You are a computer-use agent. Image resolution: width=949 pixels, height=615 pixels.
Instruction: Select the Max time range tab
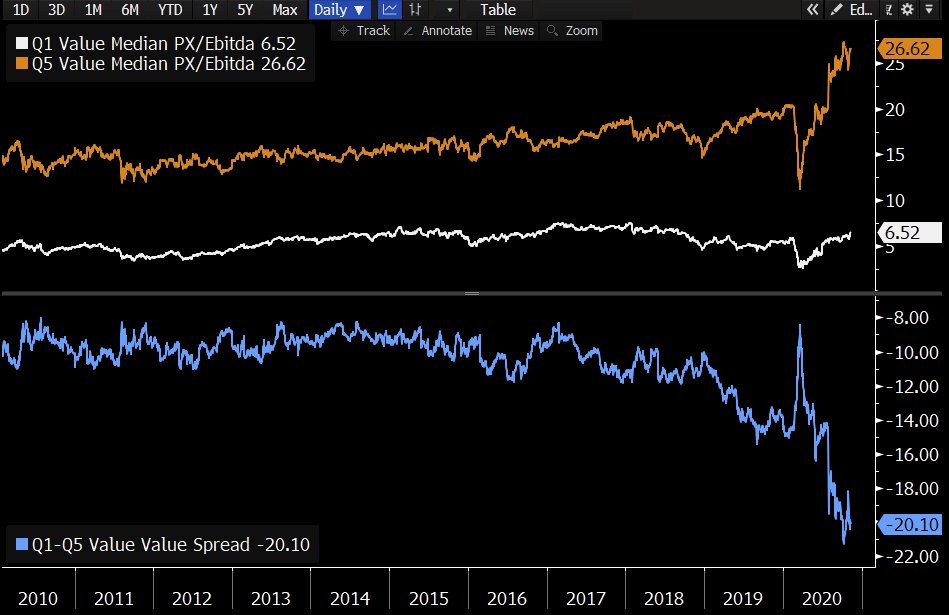click(285, 10)
